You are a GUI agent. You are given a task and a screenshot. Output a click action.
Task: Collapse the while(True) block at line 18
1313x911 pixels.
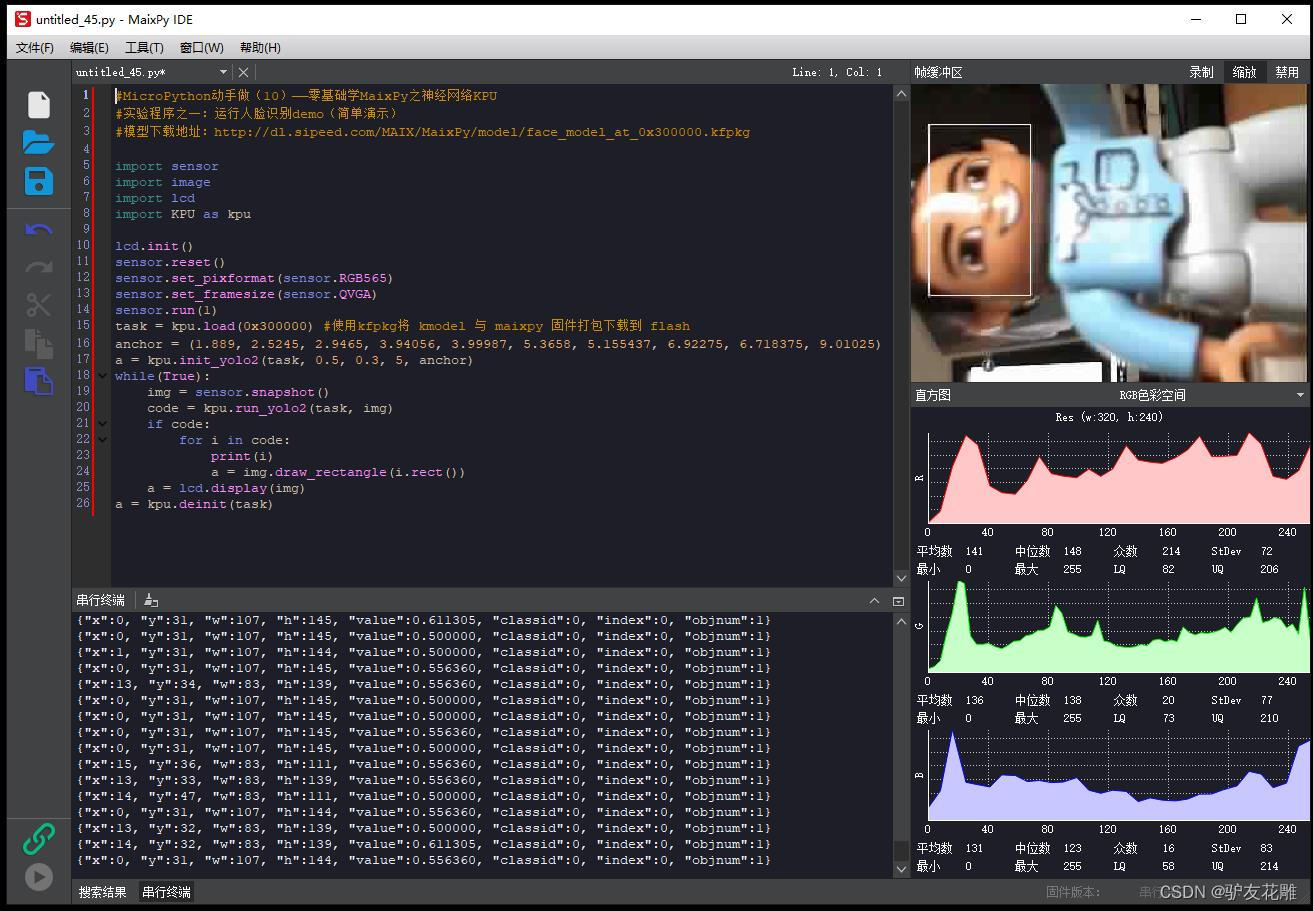[x=102, y=376]
